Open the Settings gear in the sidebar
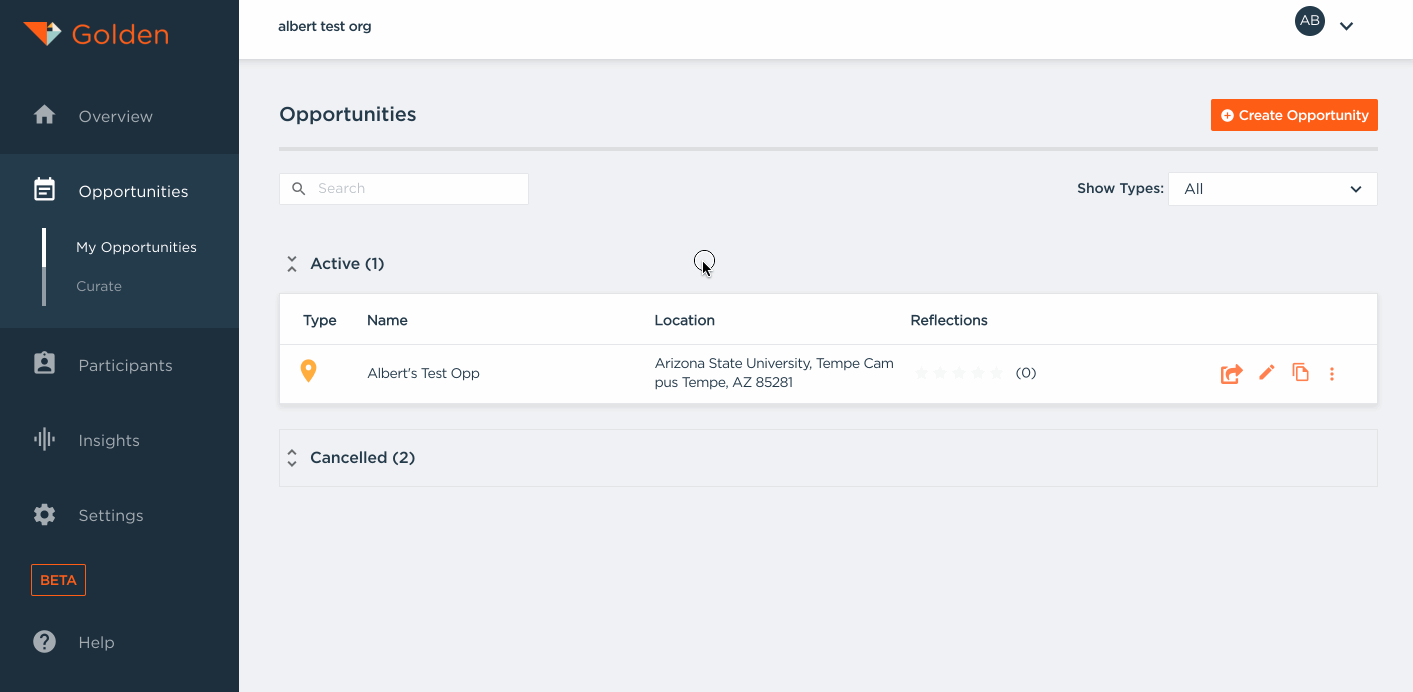The height and width of the screenshot is (692, 1413). tap(44, 514)
